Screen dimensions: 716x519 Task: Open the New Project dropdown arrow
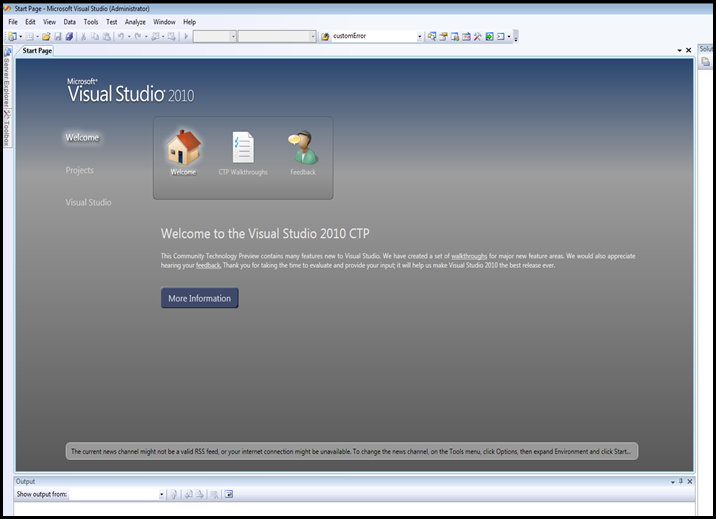coord(21,36)
